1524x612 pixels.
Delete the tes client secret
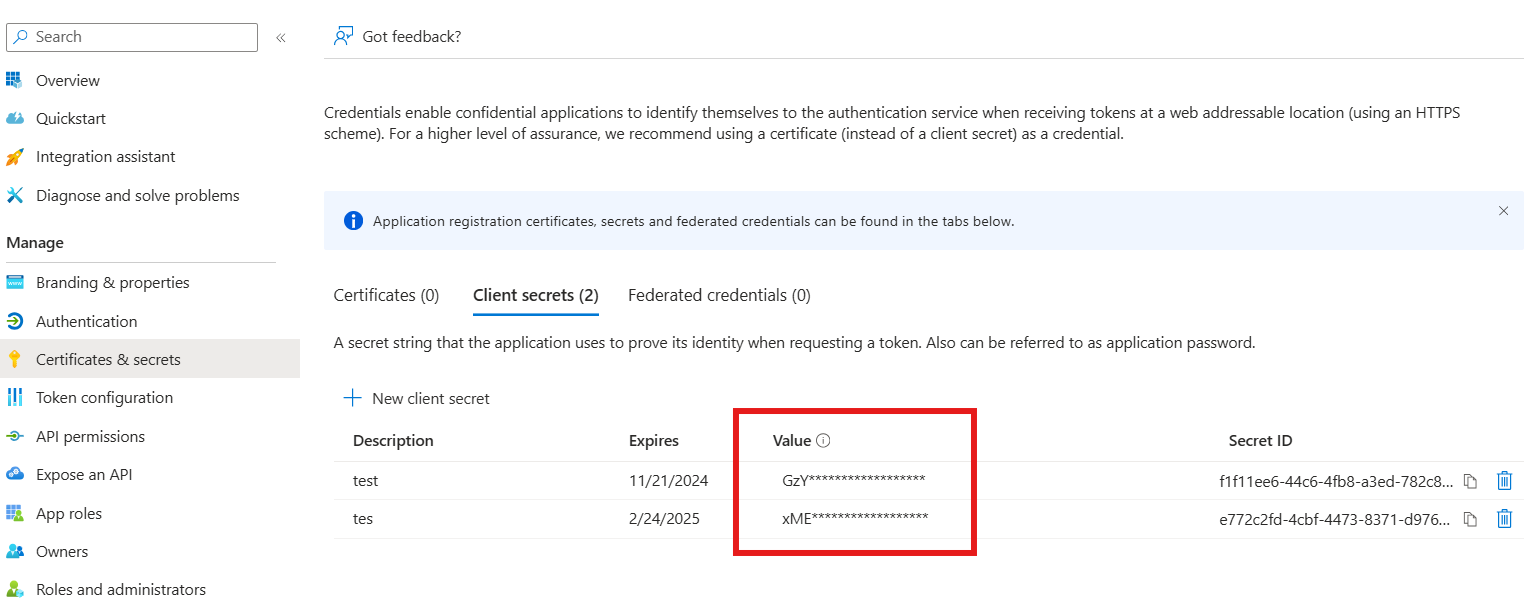click(x=1505, y=518)
